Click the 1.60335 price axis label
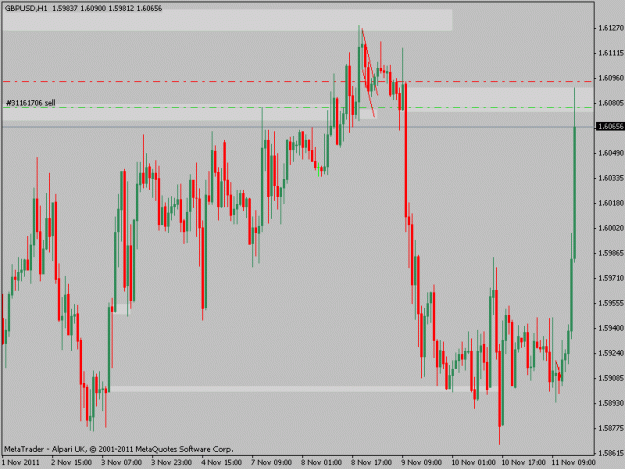This screenshot has width=625, height=469. [610, 178]
